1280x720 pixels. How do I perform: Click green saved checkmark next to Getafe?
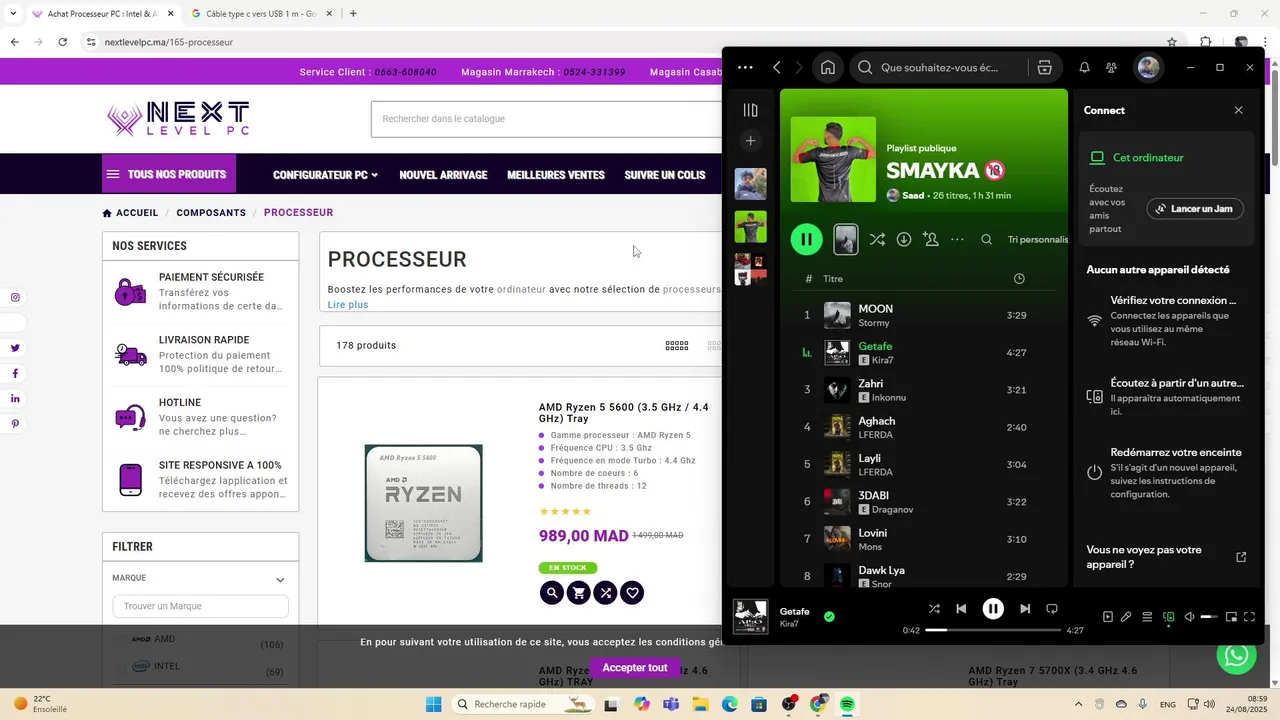tap(829, 617)
